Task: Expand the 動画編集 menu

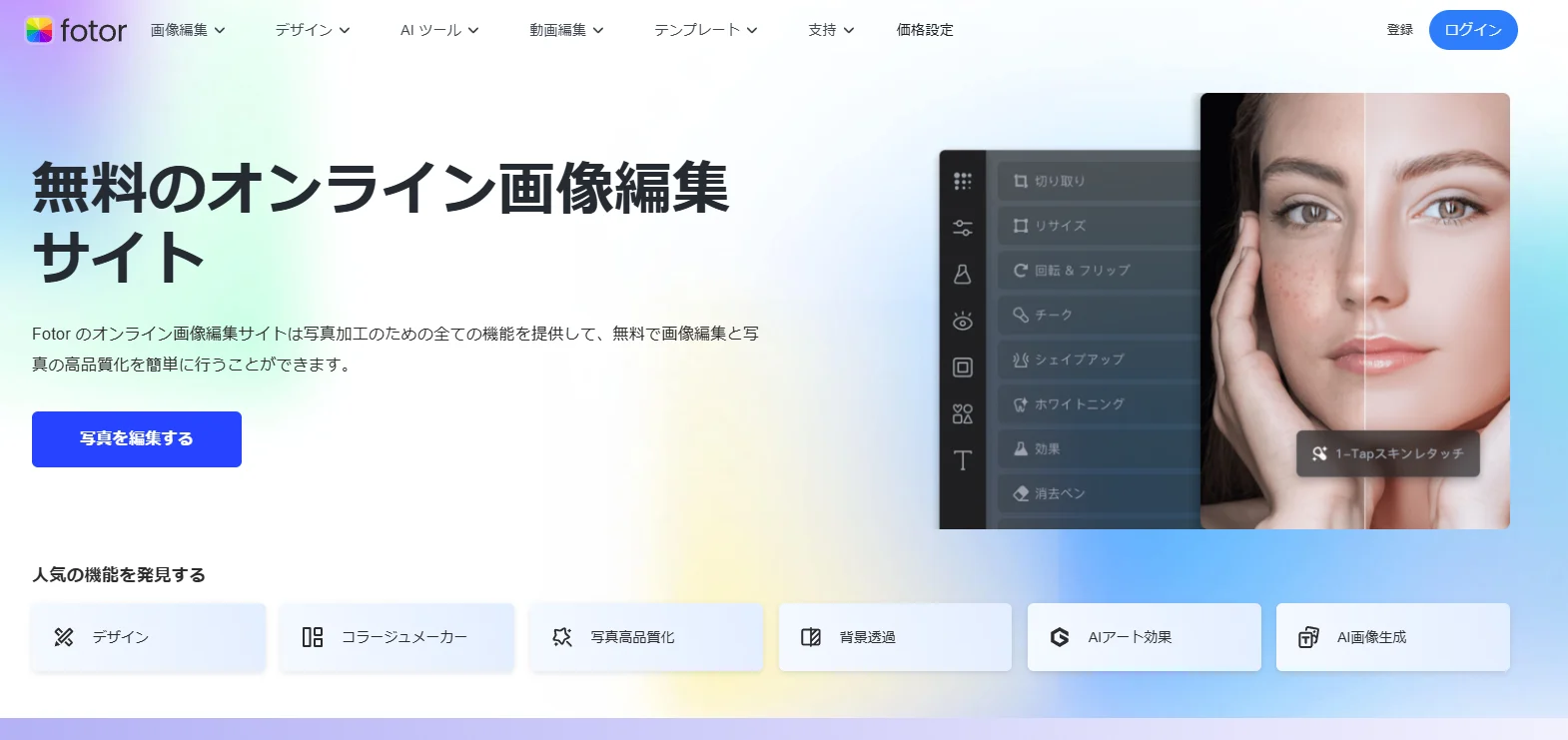Action: pyautogui.click(x=566, y=30)
